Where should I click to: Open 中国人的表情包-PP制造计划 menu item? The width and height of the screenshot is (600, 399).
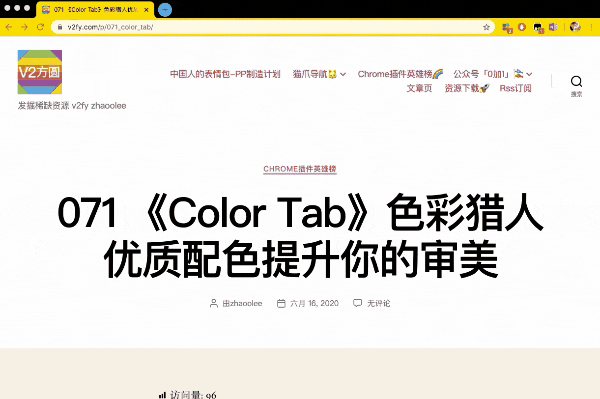(225, 74)
